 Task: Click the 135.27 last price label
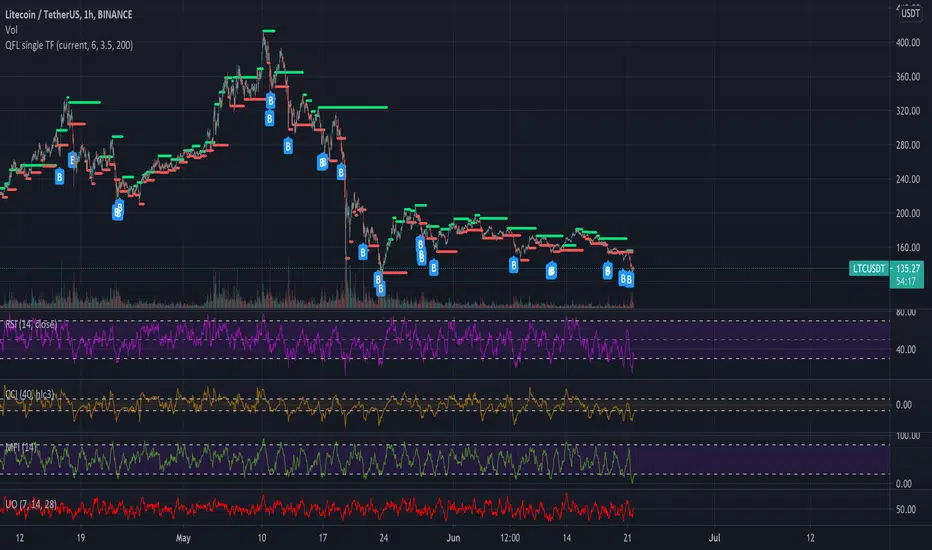tap(907, 269)
